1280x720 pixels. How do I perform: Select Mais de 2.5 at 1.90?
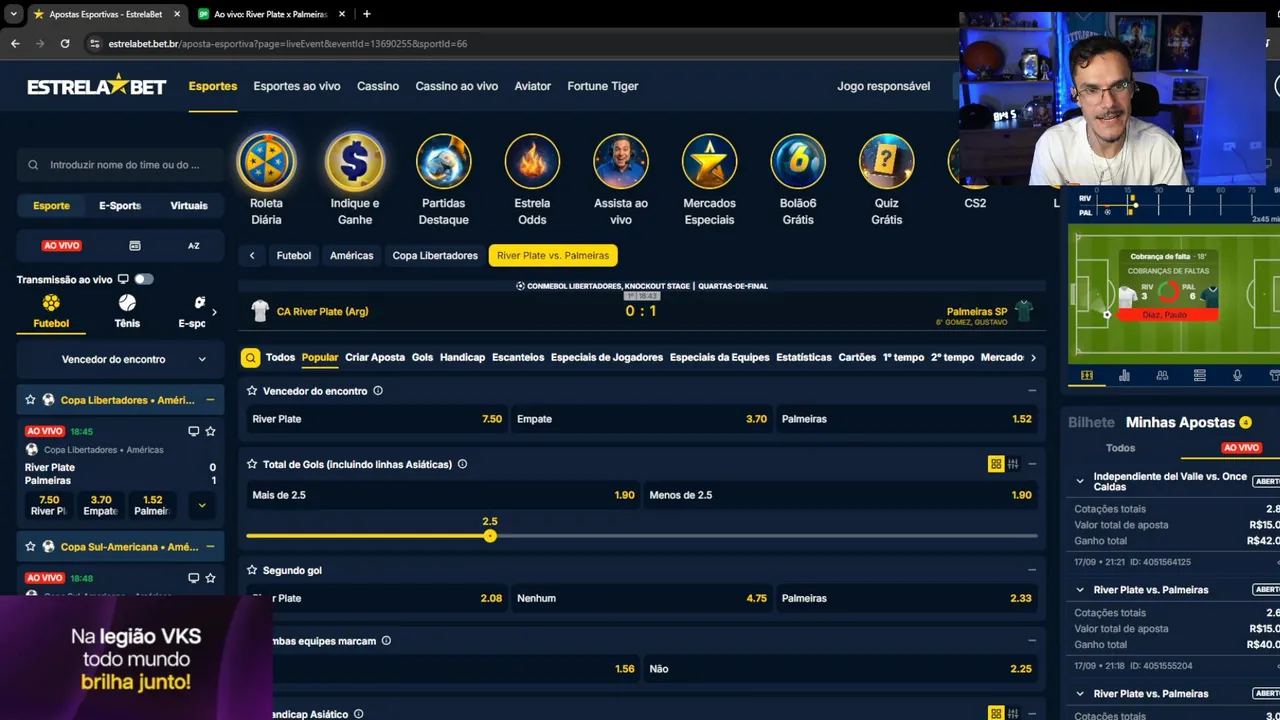point(443,495)
